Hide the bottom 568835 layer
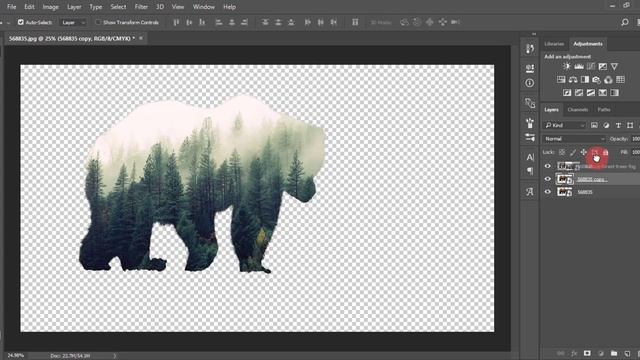Screen dimensions: 640x360 coord(548,191)
